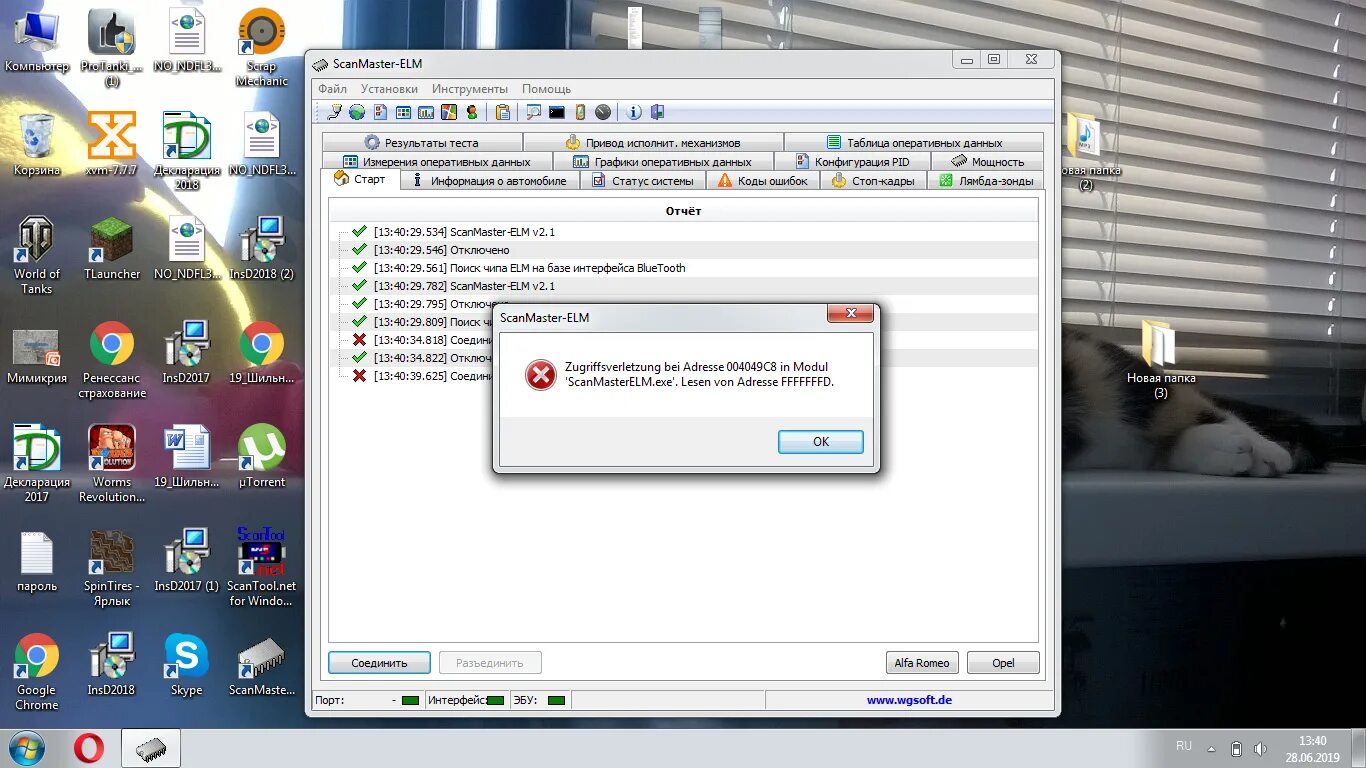Switch to Коды ошибок tab
1366x768 pixels.
click(763, 181)
